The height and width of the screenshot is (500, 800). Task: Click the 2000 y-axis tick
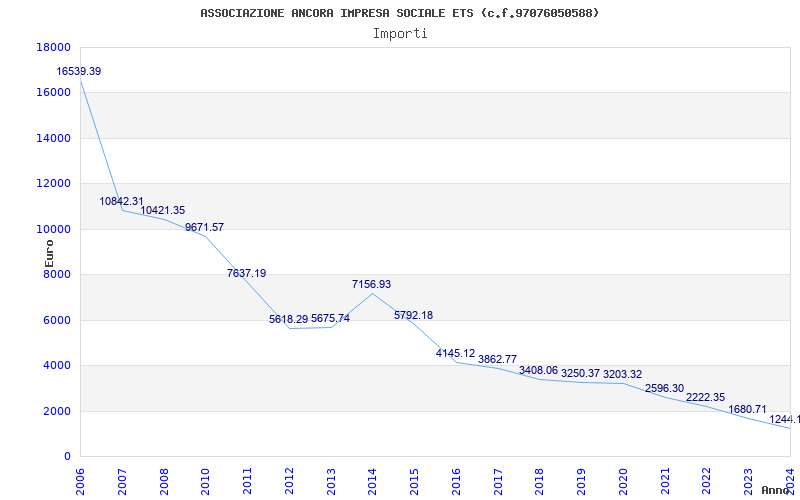click(x=57, y=411)
